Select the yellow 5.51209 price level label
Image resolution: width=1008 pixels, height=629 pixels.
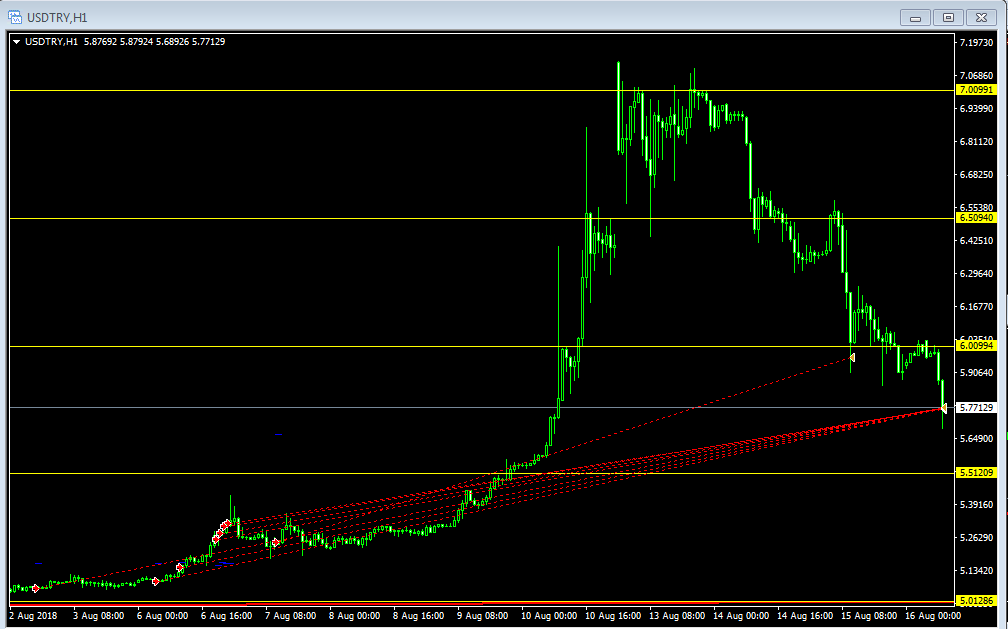(x=976, y=473)
